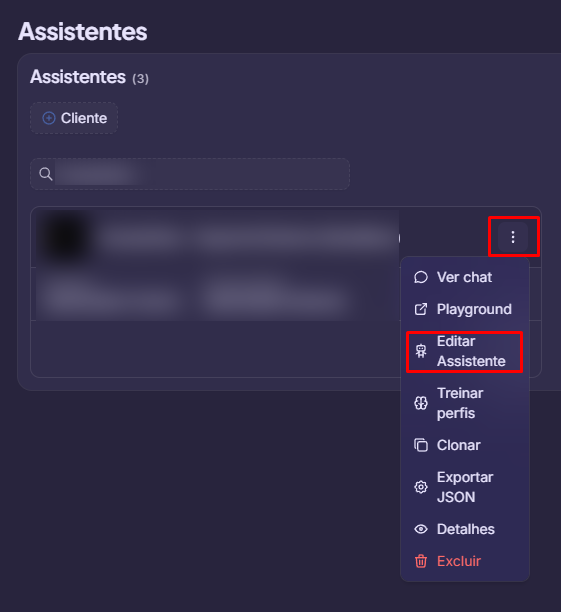
Task: Click the copy icon beside Clonar
Action: click(x=420, y=445)
